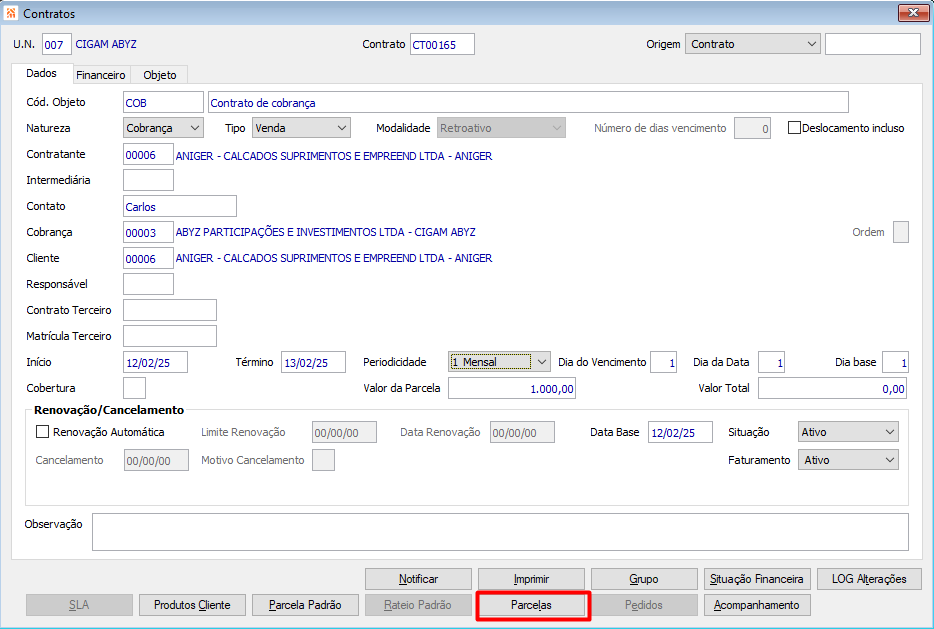Click the Término date field
This screenshot has width=934, height=629.
pos(313,362)
